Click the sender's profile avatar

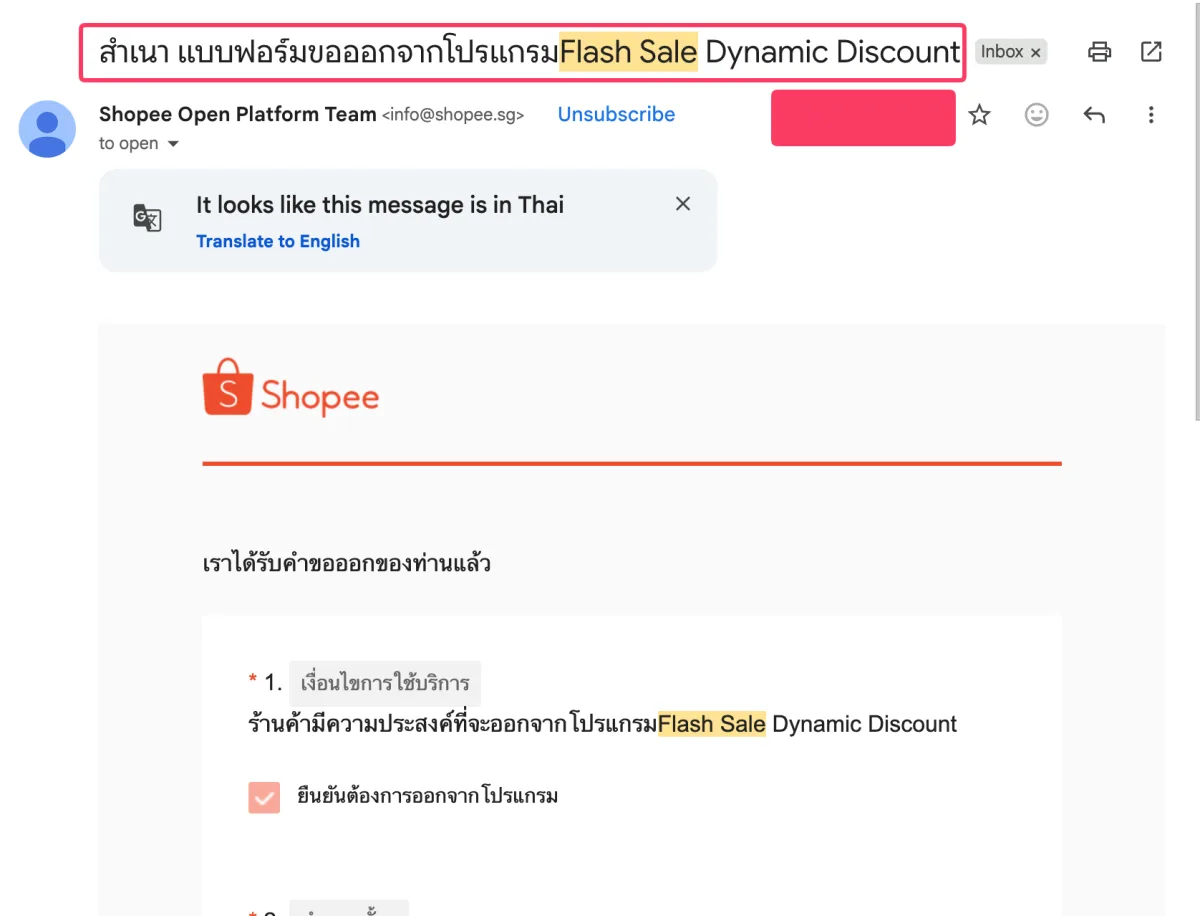(x=47, y=129)
